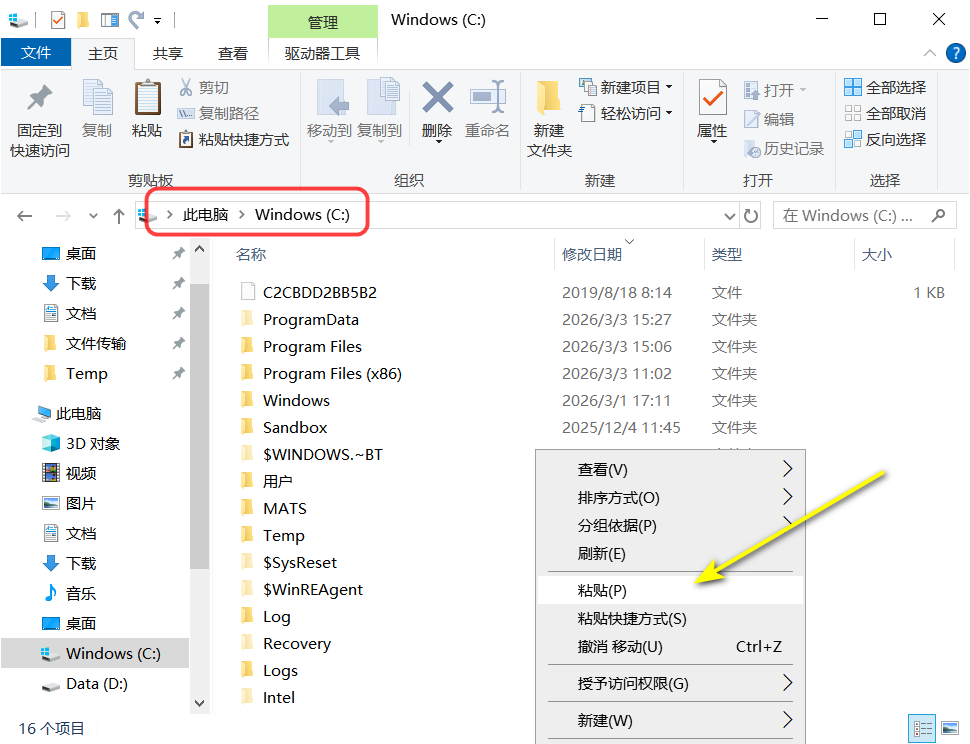Click the Cut scissors icon
Screen dimensions: 970x744
(x=186, y=87)
